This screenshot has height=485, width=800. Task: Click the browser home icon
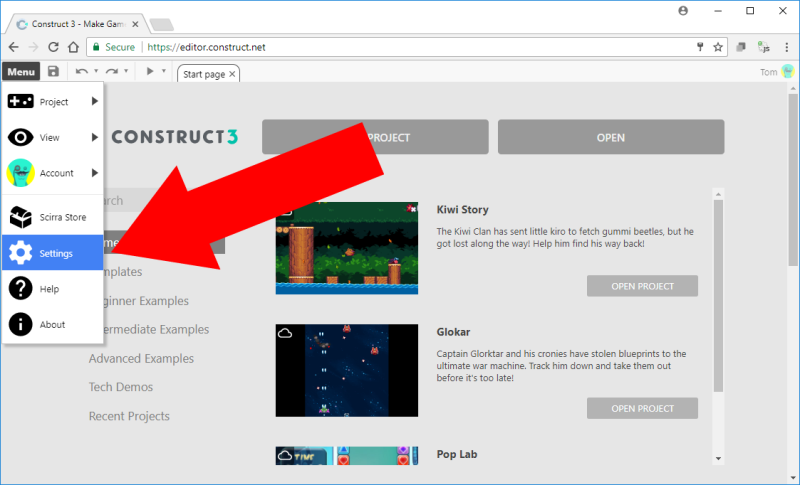(x=73, y=47)
